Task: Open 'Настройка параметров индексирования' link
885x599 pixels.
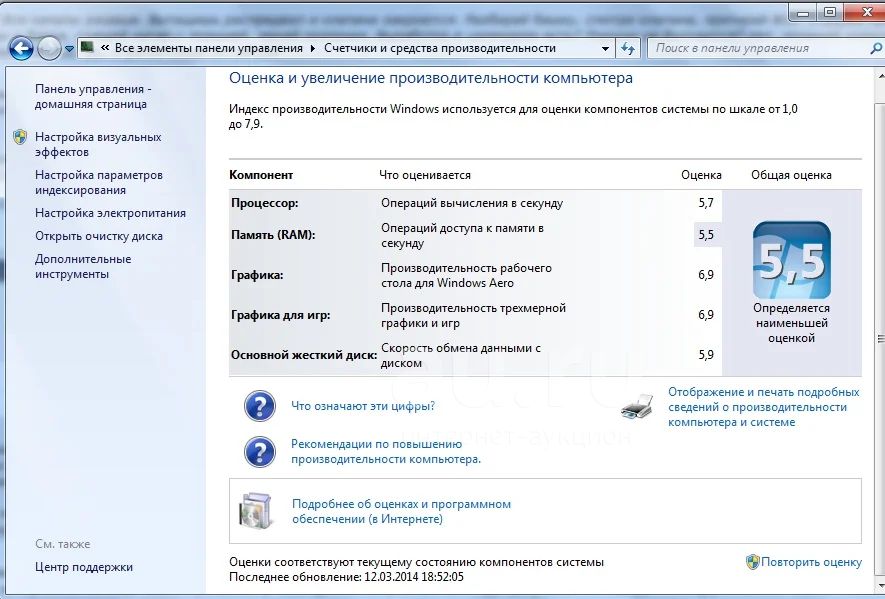Action: pyautogui.click(x=99, y=182)
